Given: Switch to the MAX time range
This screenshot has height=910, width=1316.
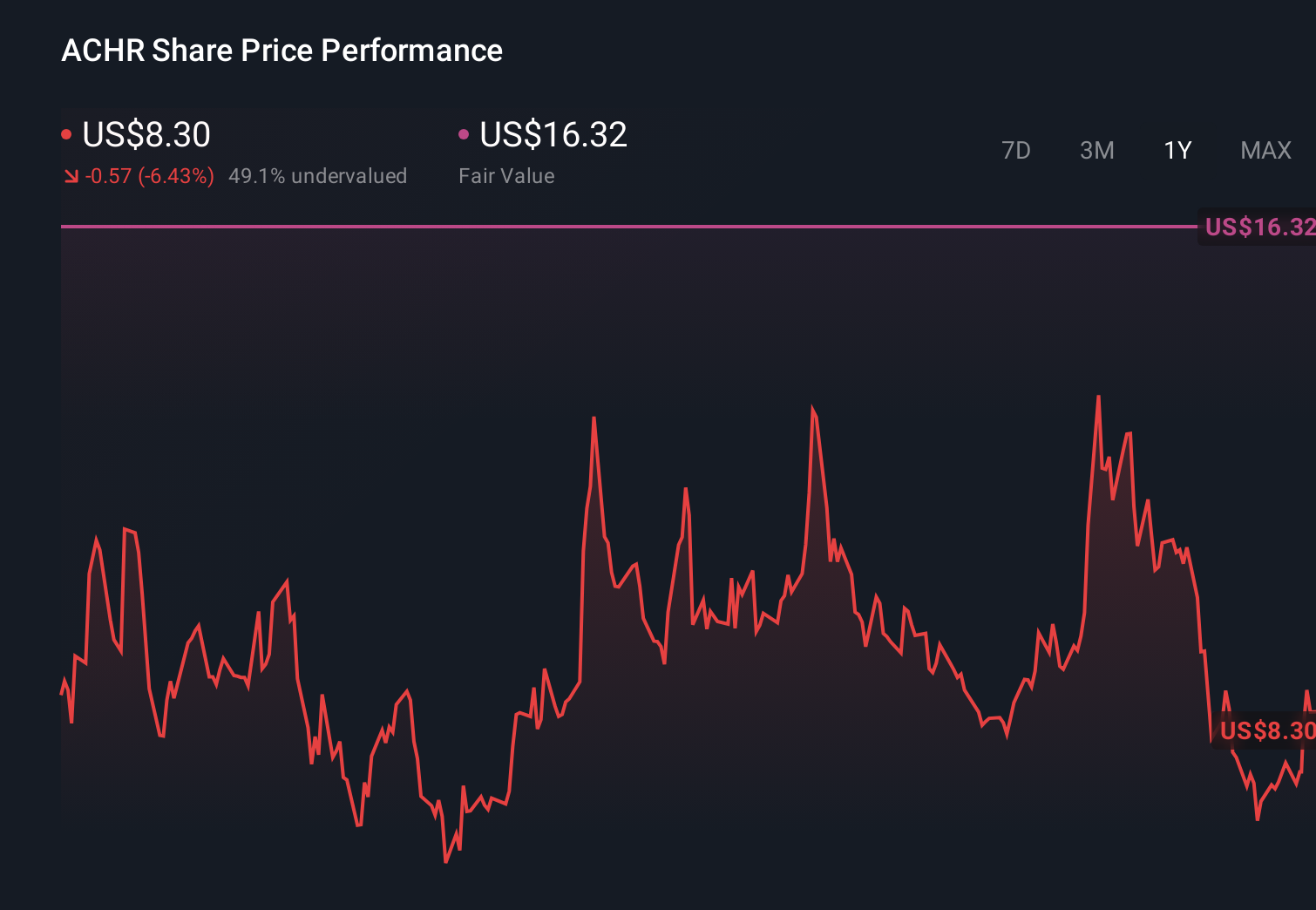Looking at the screenshot, I should pos(1265,150).
